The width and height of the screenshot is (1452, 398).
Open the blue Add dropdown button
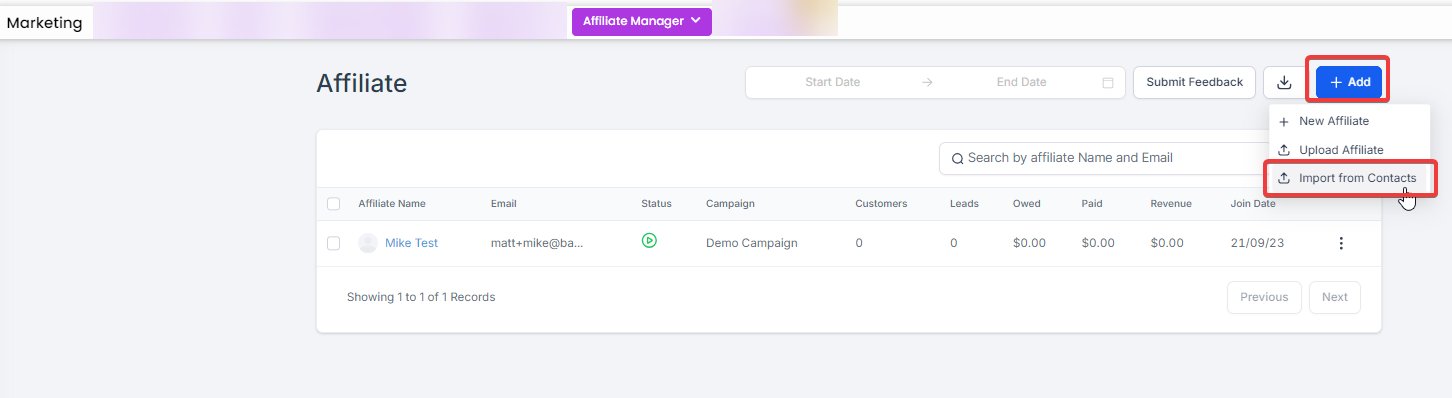1349,82
